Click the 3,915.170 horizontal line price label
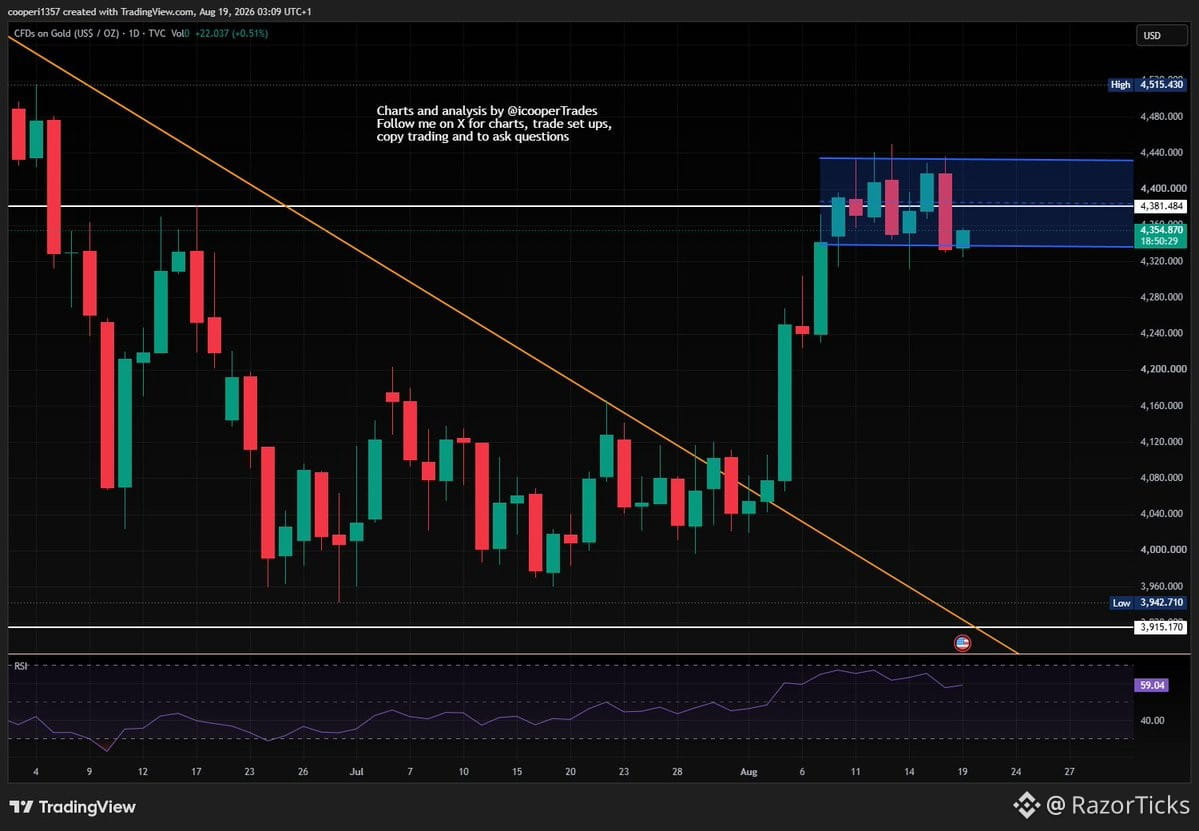1199x831 pixels. [x=1161, y=627]
